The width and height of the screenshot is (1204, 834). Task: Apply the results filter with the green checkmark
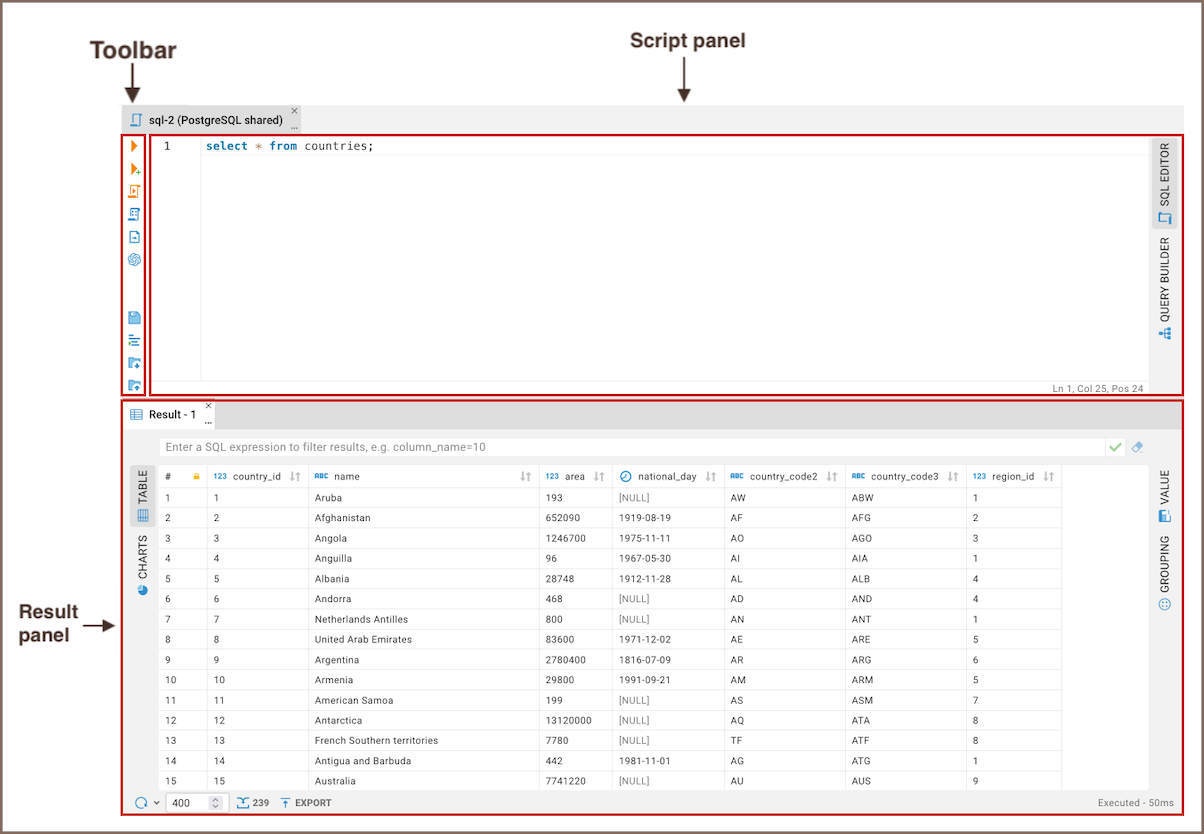1116,448
